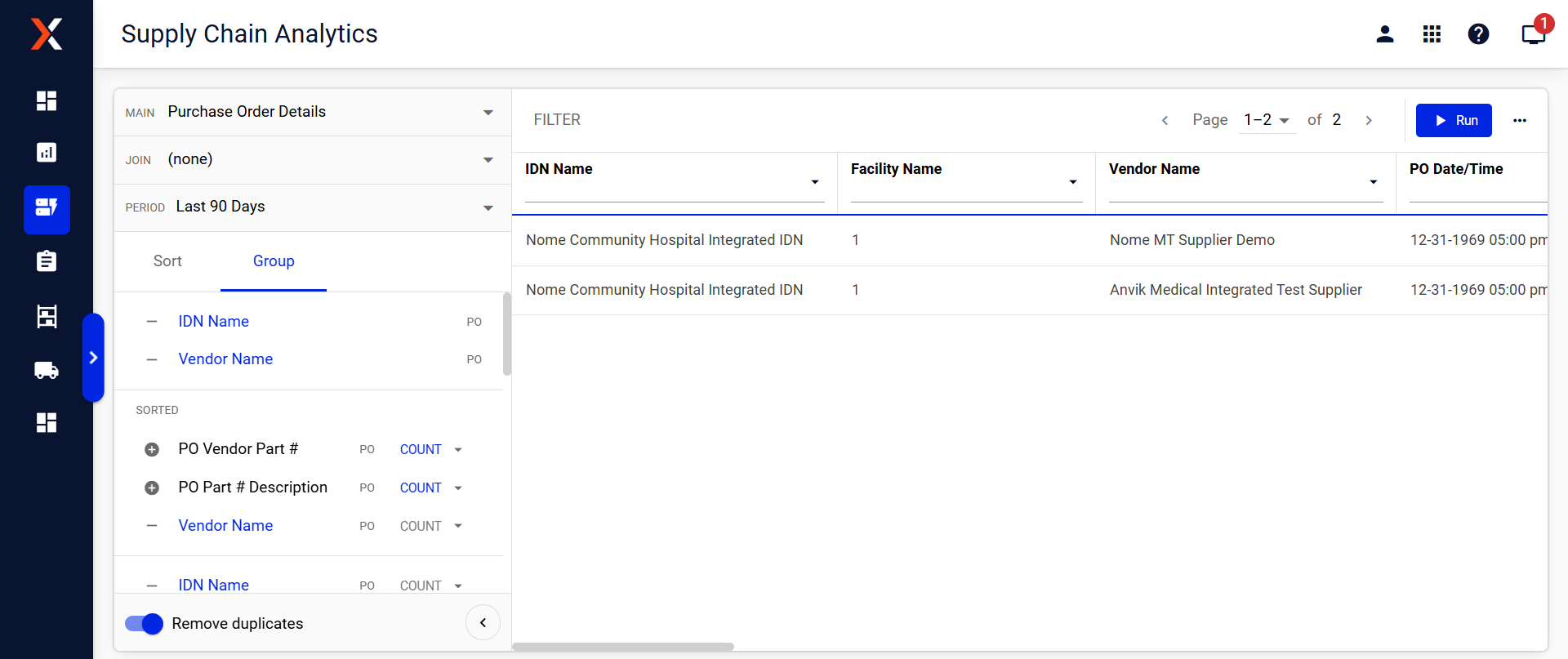Click the FILTER label
Image resolution: width=1568 pixels, height=659 pixels.
(x=557, y=120)
